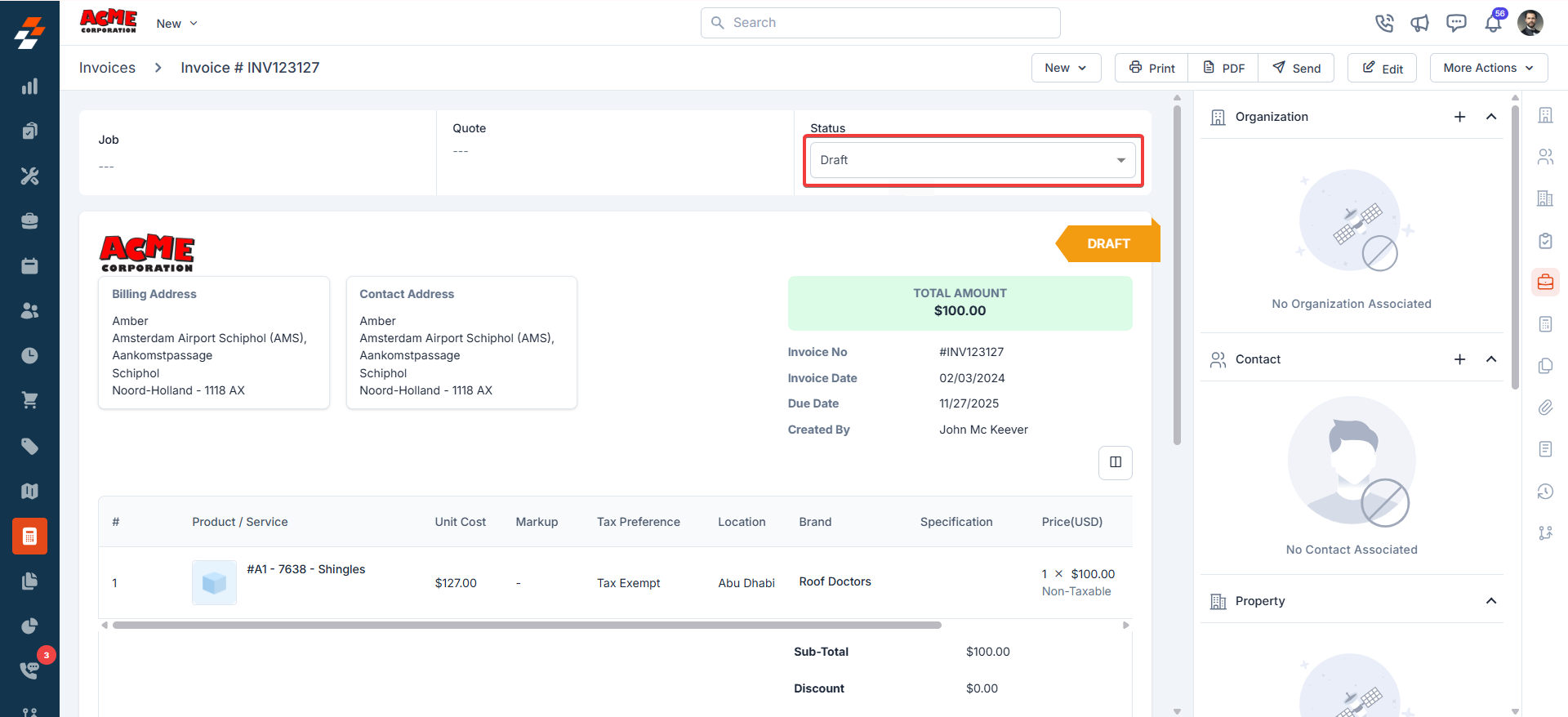Collapse the Organization panel chevron
This screenshot has width=1568, height=717.
(x=1491, y=117)
